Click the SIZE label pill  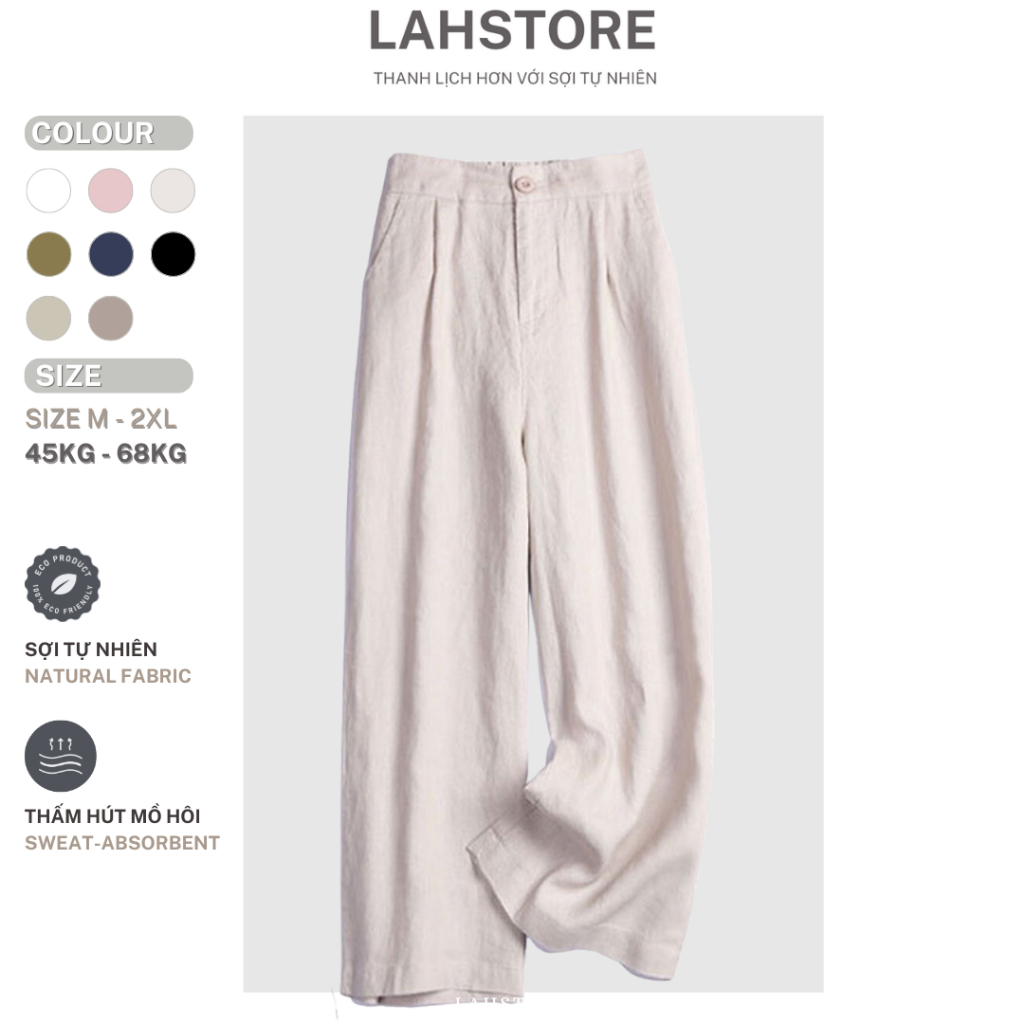click(x=108, y=376)
